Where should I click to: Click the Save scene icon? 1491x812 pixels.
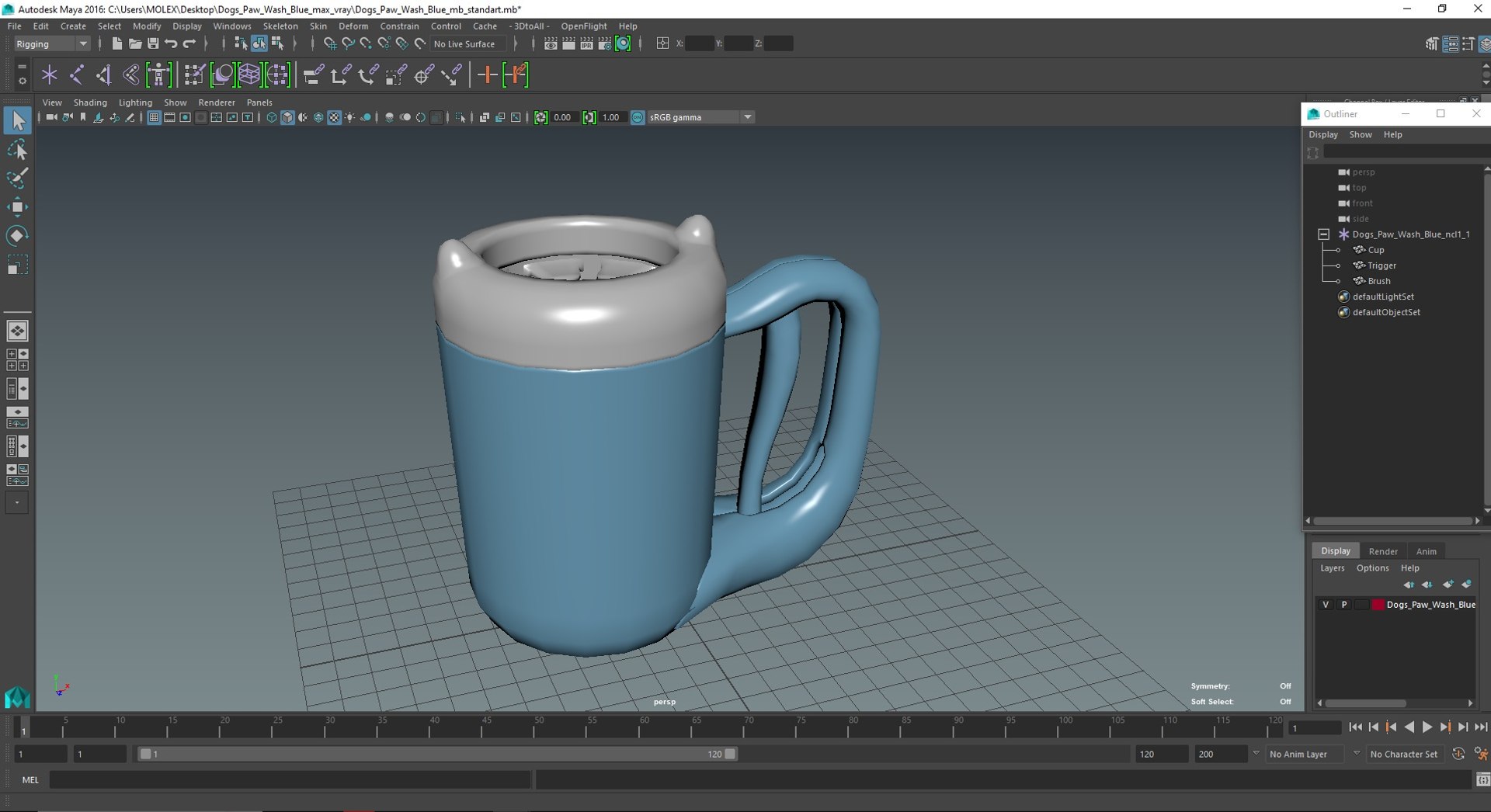coord(153,44)
